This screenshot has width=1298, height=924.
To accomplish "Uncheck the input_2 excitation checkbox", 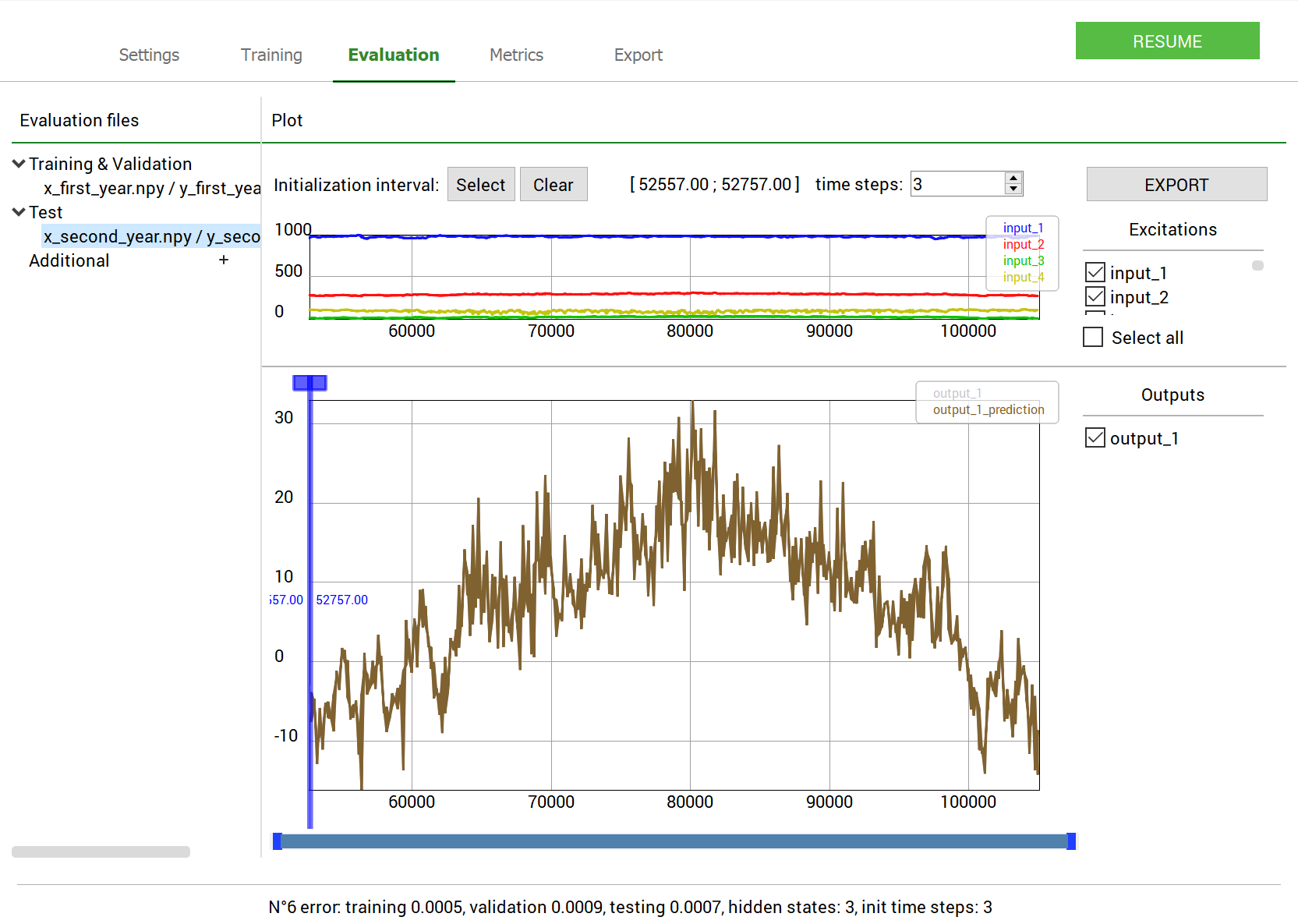I will (x=1095, y=296).
